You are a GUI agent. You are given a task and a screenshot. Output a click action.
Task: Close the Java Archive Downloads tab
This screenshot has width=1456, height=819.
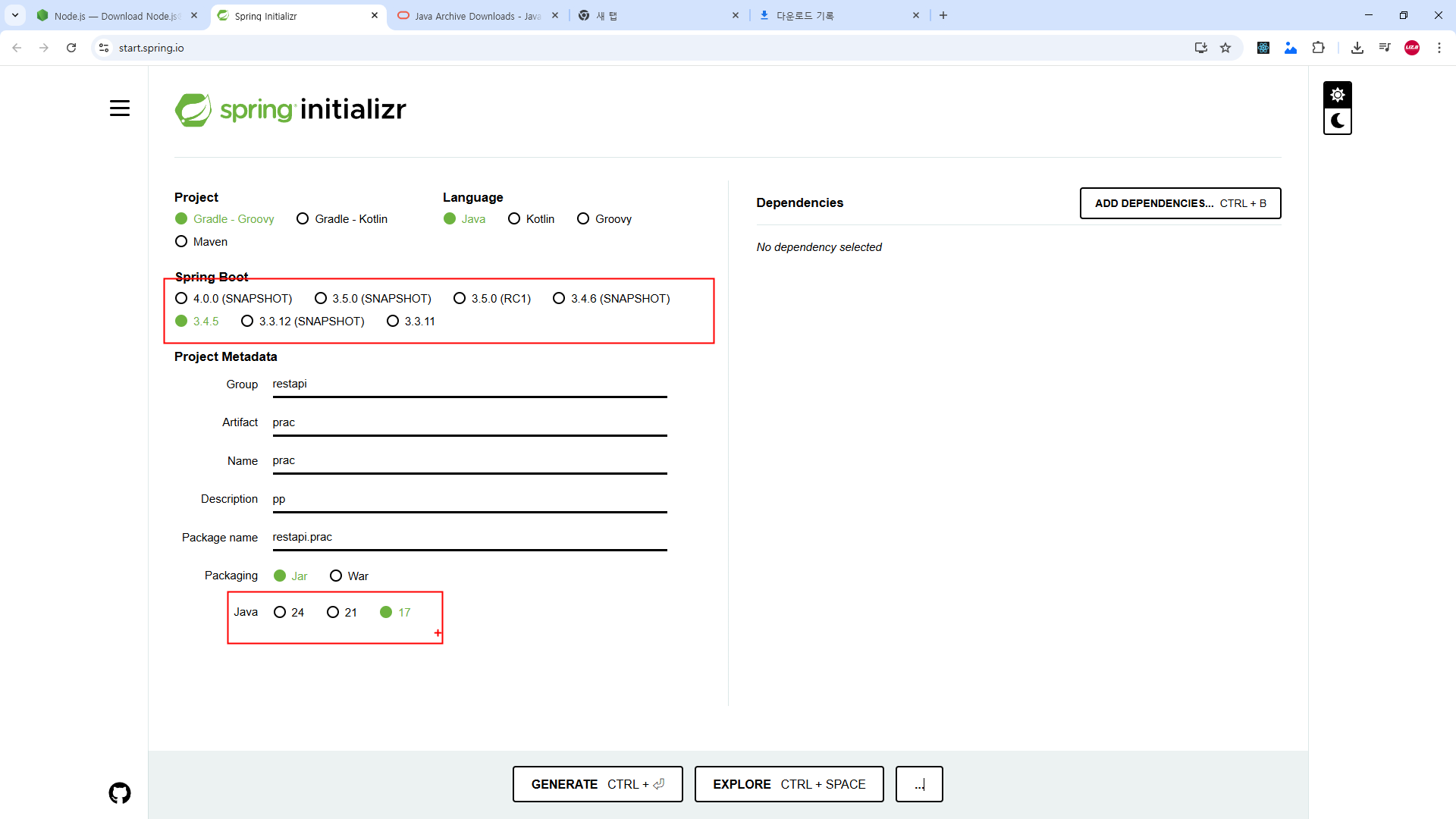(x=555, y=15)
